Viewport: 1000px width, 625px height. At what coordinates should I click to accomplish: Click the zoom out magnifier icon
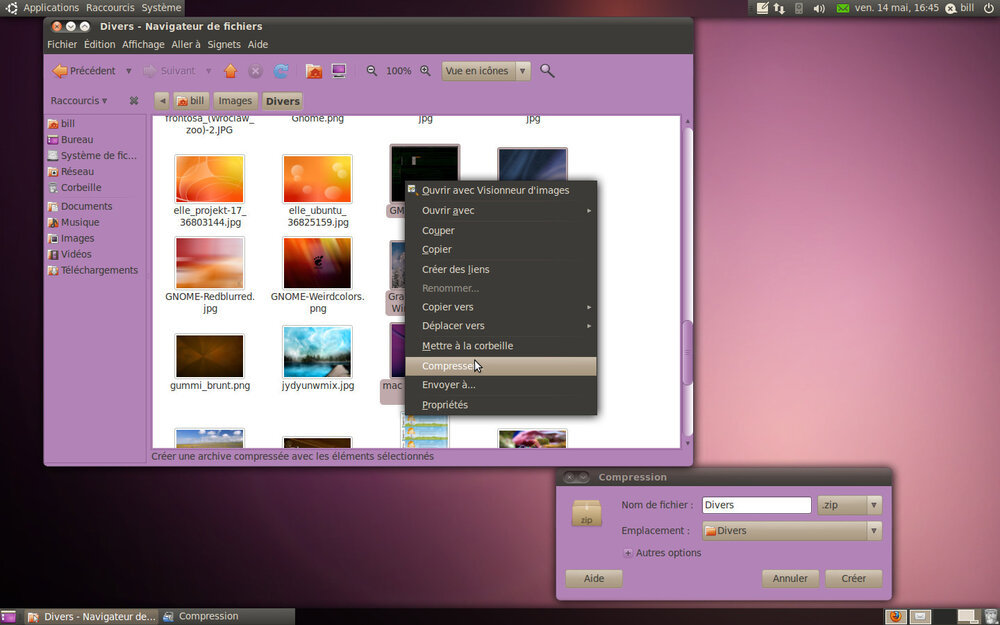[x=372, y=71]
